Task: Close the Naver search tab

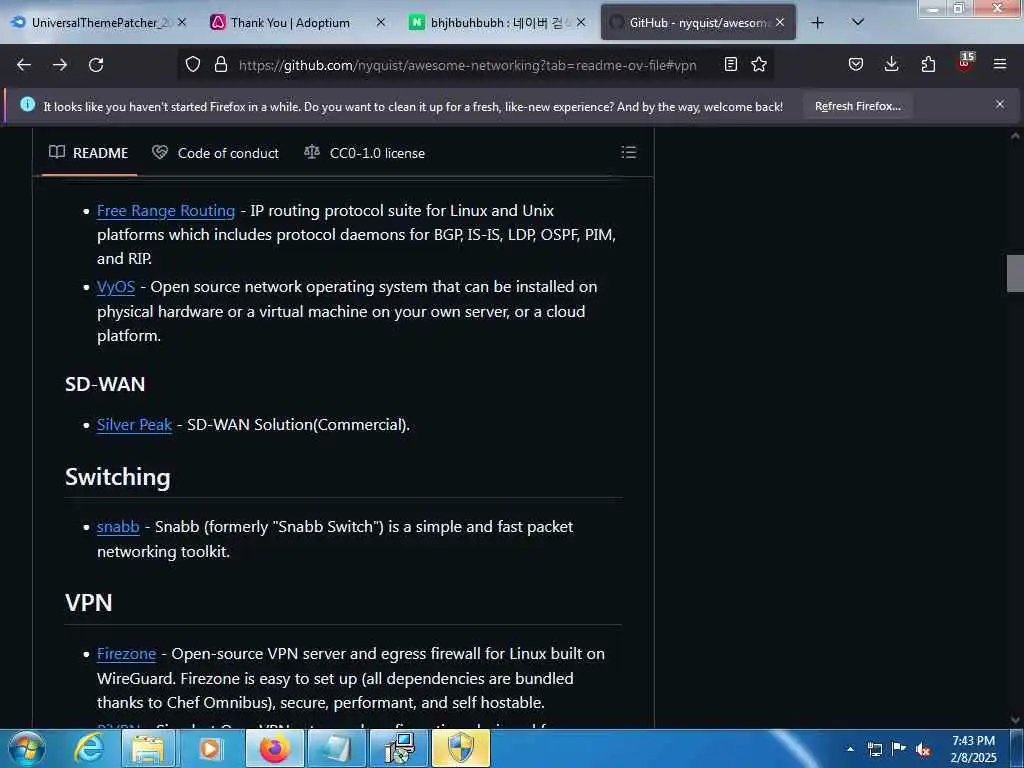Action: (x=581, y=22)
